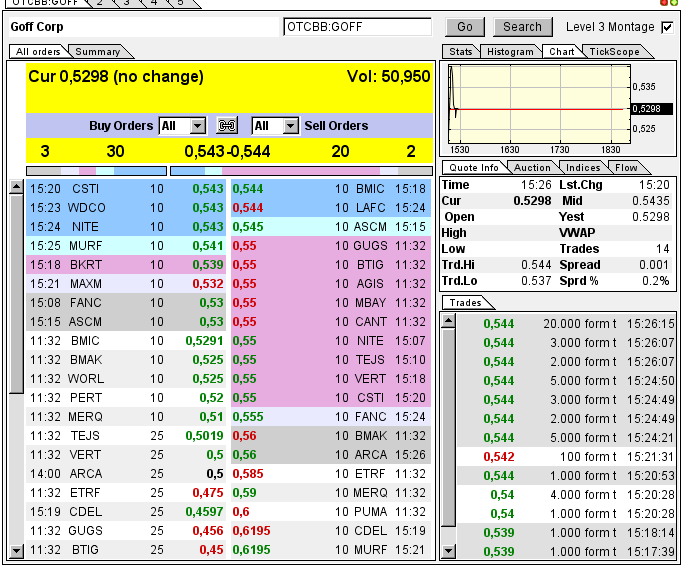Switch to the Summary tab
Viewport: 684px width, 567px height.
click(x=98, y=51)
